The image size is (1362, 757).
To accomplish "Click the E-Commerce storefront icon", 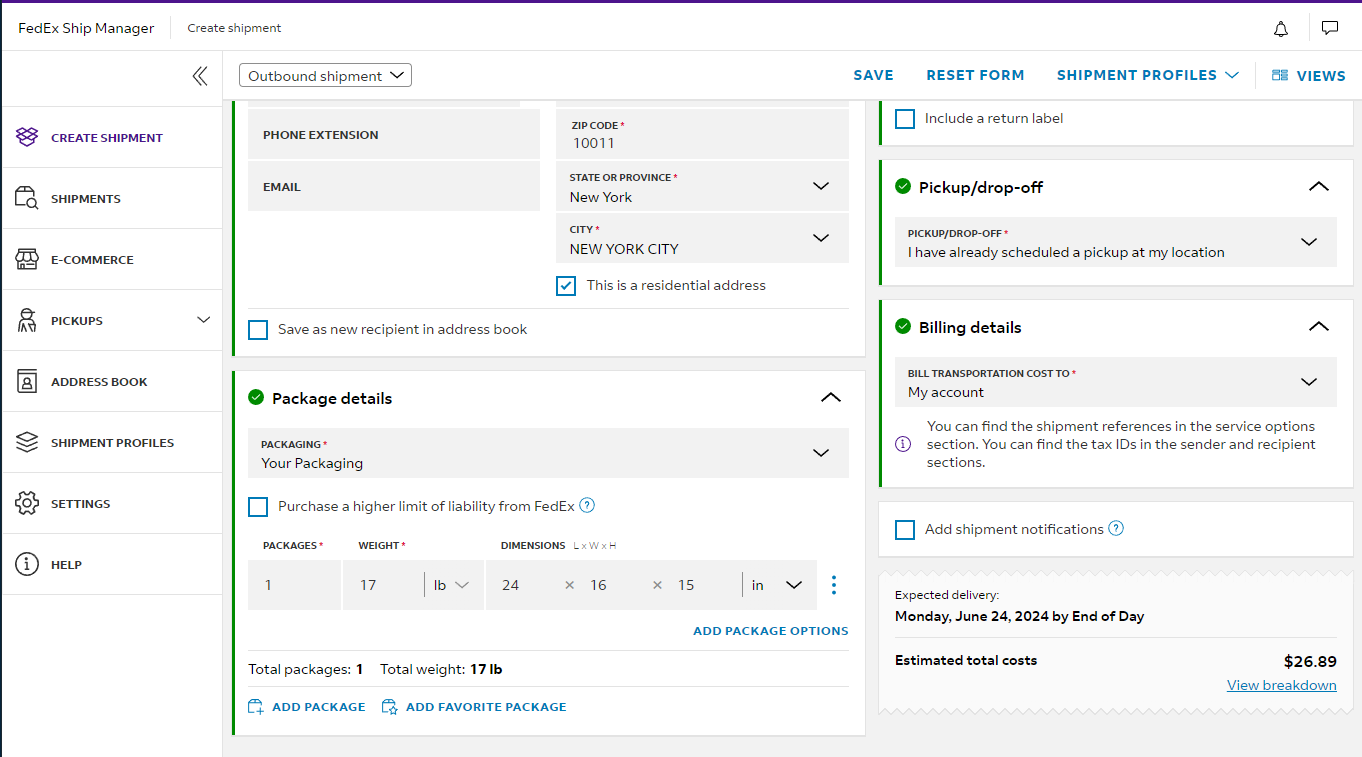I will (27, 259).
